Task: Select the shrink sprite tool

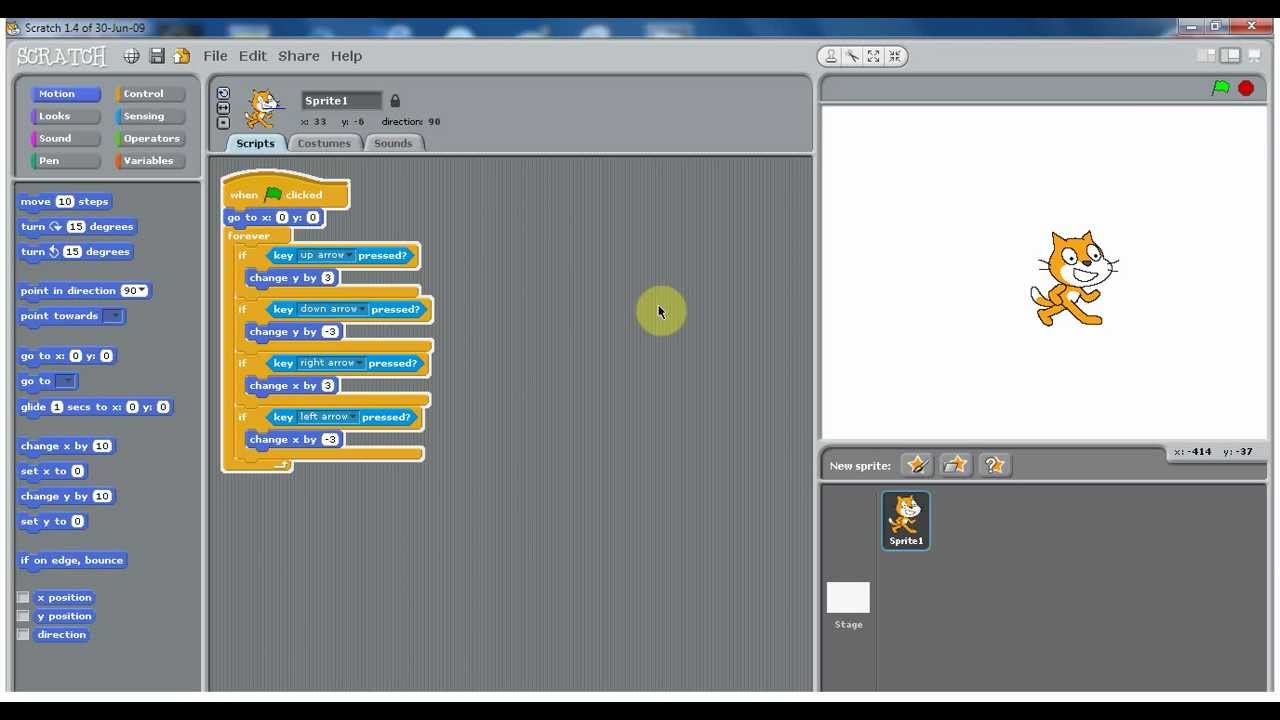Action: pos(895,56)
